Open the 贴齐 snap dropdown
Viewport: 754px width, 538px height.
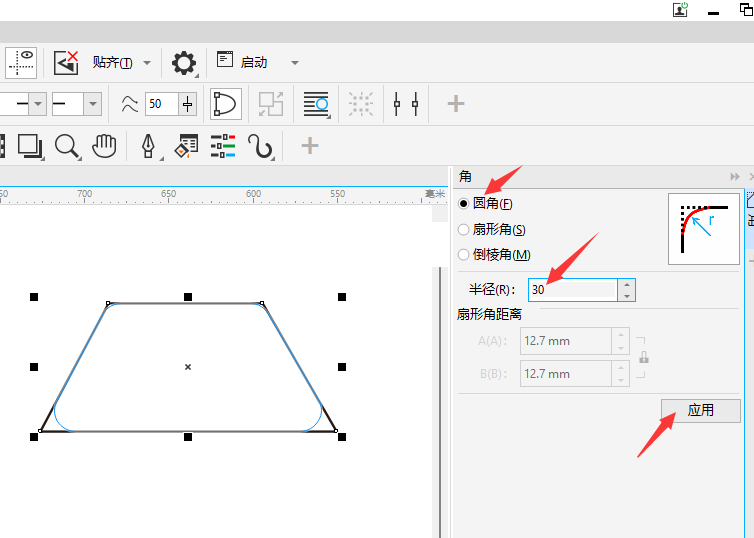coord(147,63)
